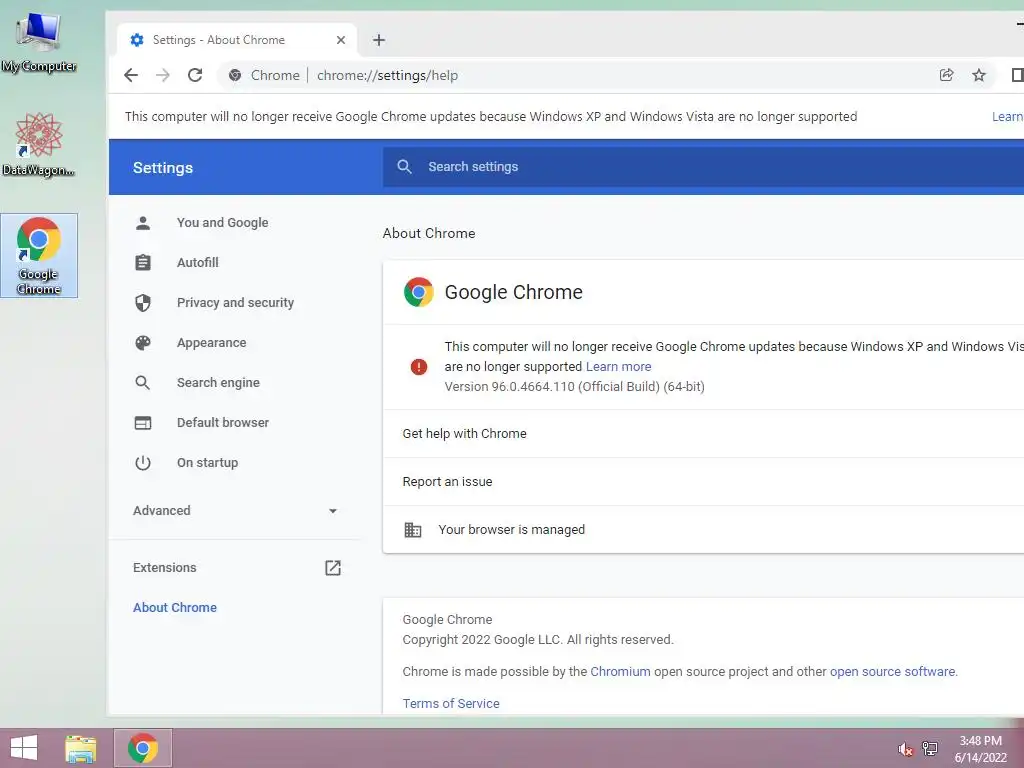Click the About Chrome page heading
The image size is (1024, 768).
[x=429, y=233]
